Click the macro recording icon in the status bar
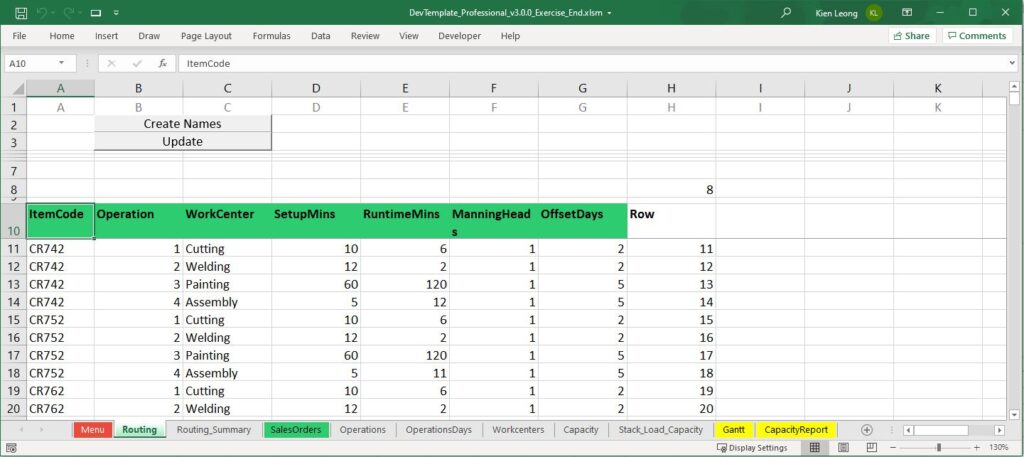 pos(11,448)
